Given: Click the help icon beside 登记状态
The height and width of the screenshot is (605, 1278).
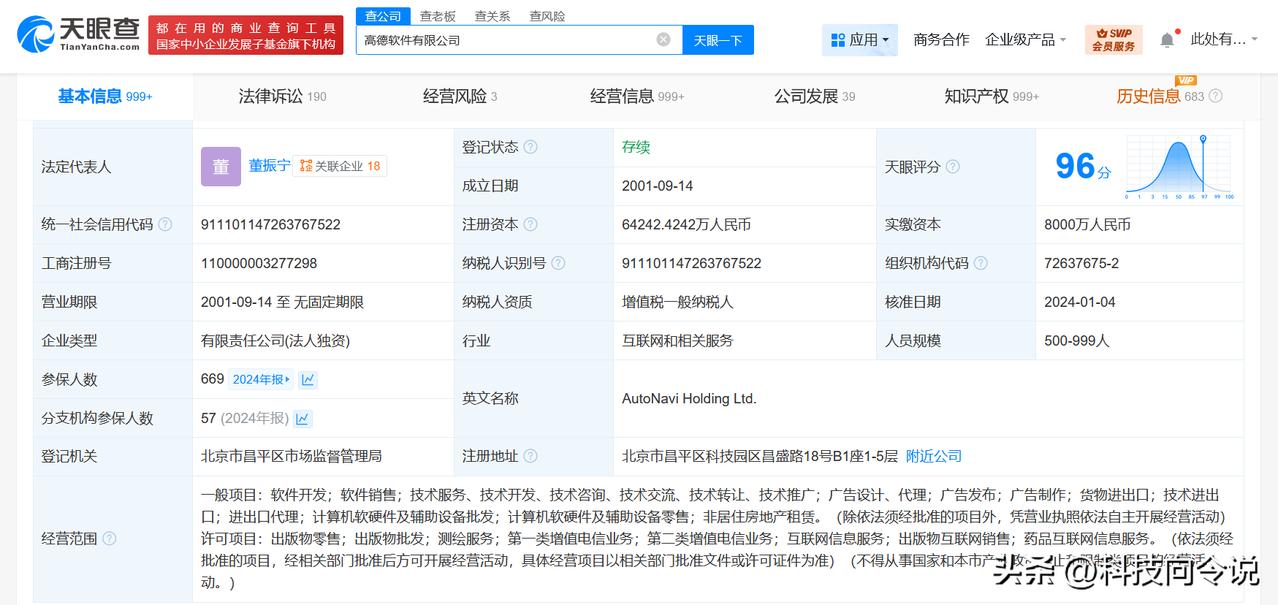Looking at the screenshot, I should click(531, 147).
